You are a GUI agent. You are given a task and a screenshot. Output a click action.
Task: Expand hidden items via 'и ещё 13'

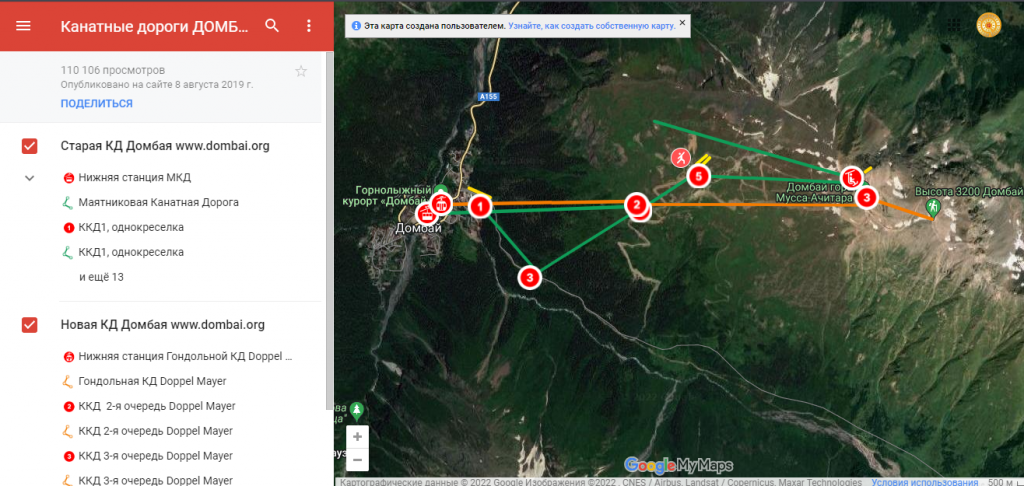tap(101, 277)
